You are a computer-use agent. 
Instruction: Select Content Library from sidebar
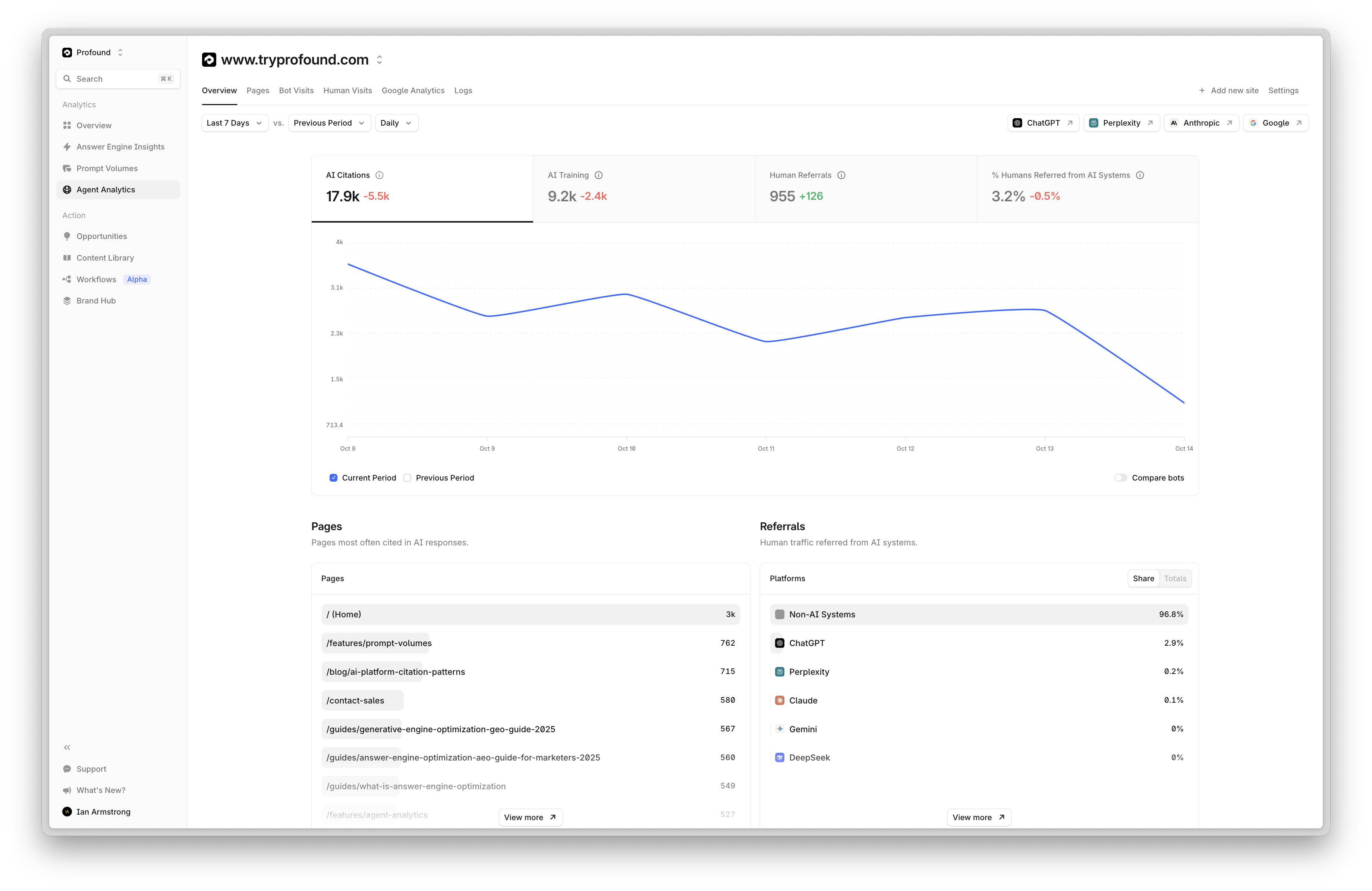(x=105, y=257)
